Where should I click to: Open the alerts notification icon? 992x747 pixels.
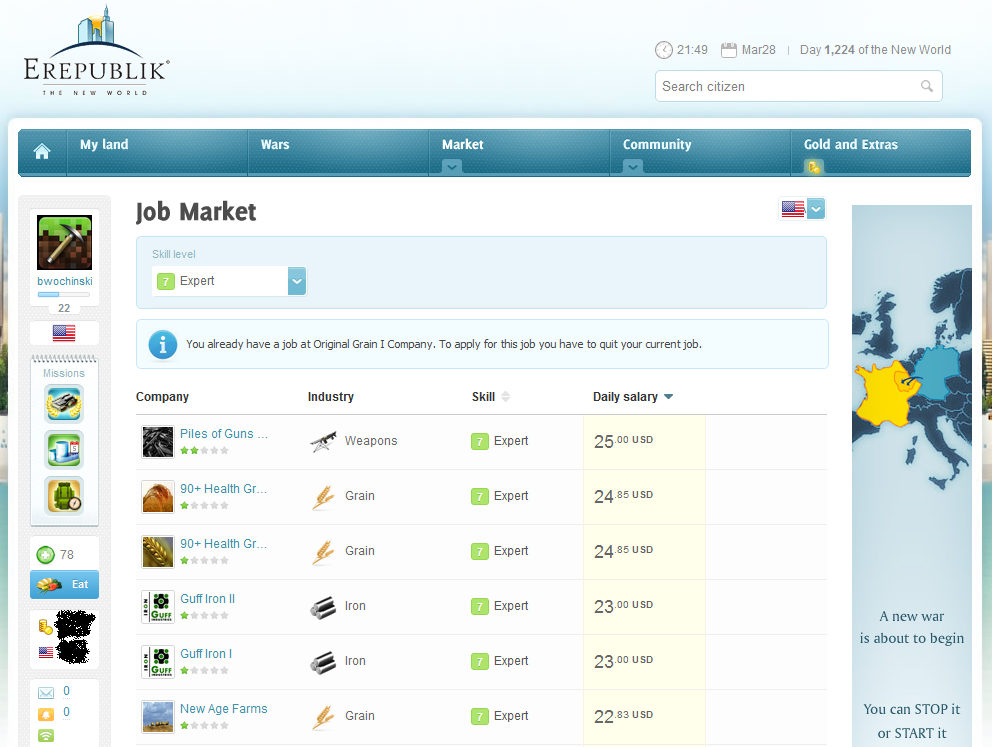(x=46, y=714)
